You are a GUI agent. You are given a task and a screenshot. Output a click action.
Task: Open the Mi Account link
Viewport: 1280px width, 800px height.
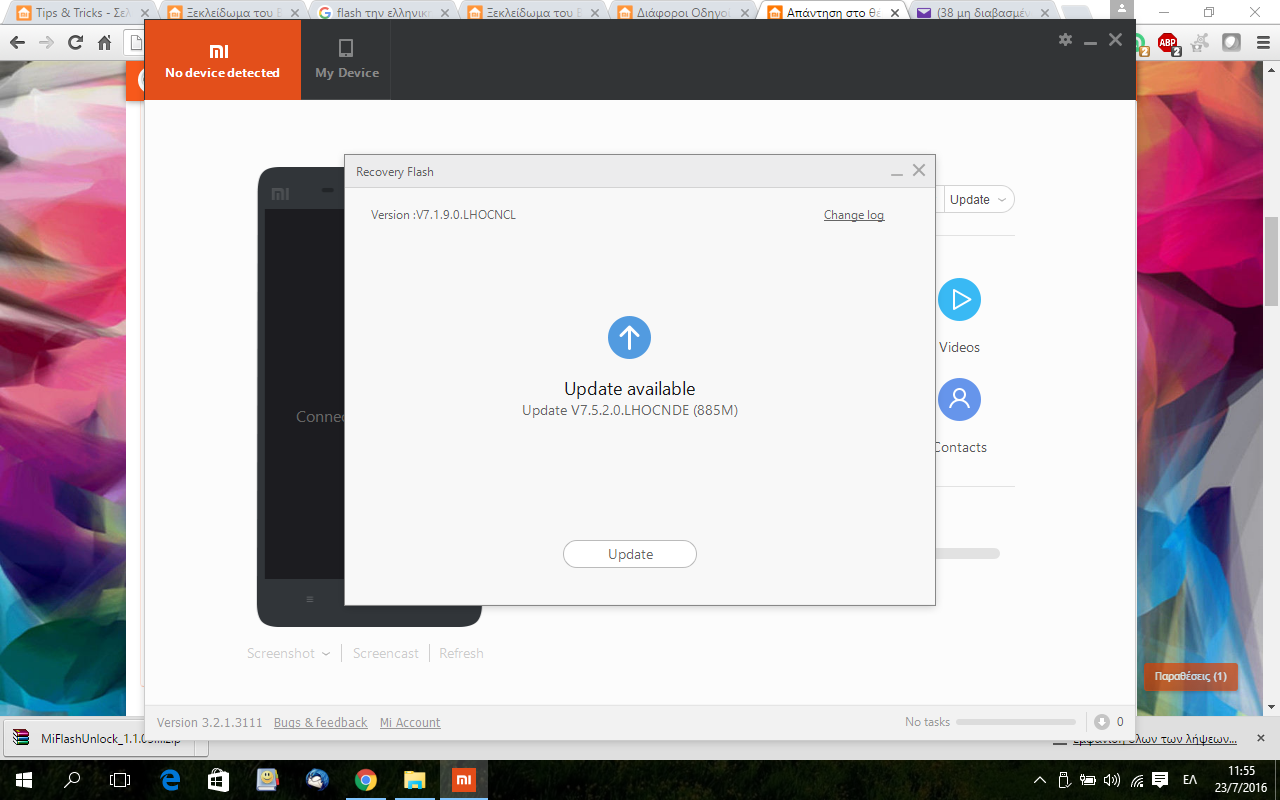(410, 722)
